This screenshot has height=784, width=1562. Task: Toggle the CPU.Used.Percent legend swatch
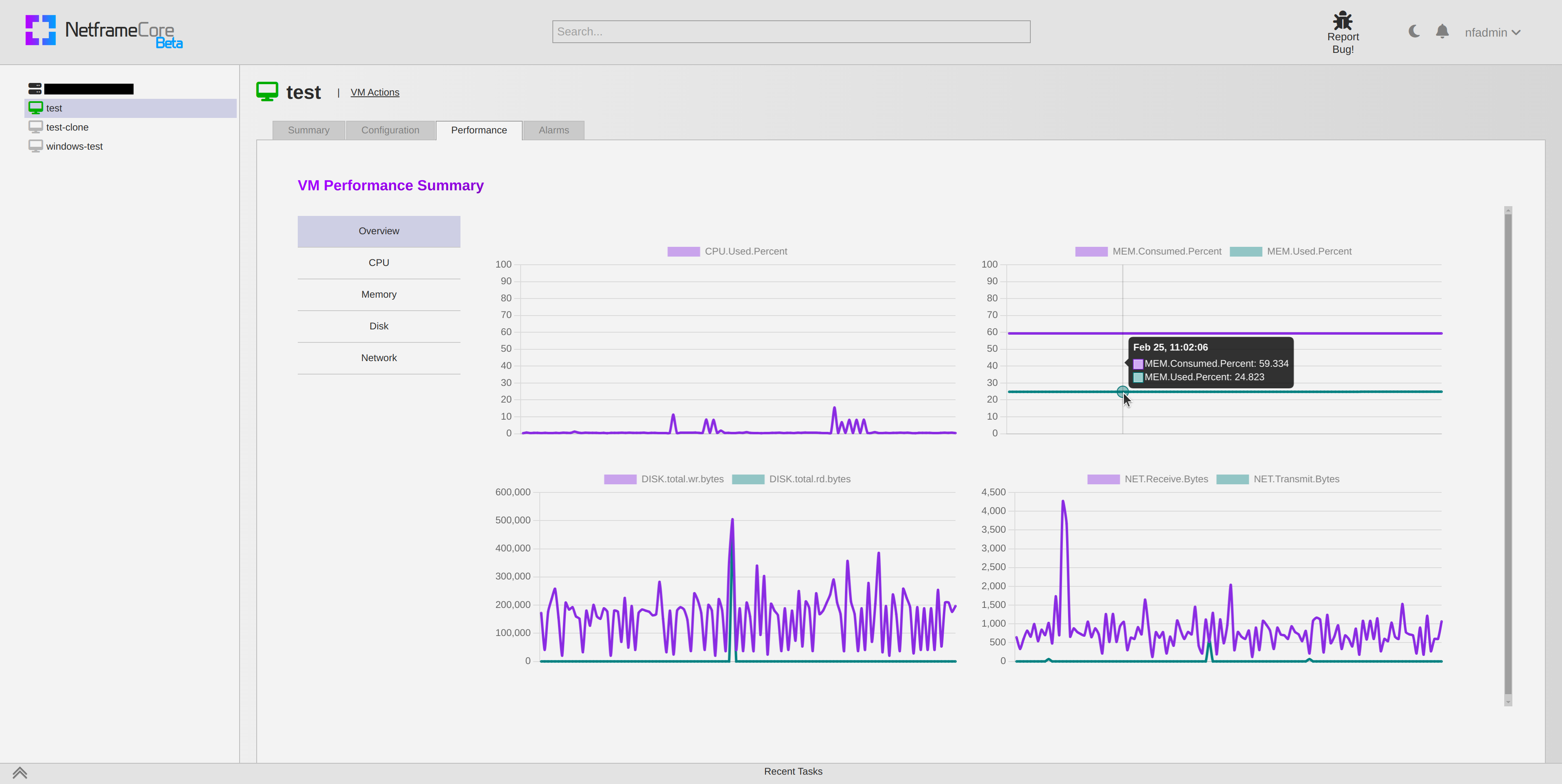click(683, 252)
